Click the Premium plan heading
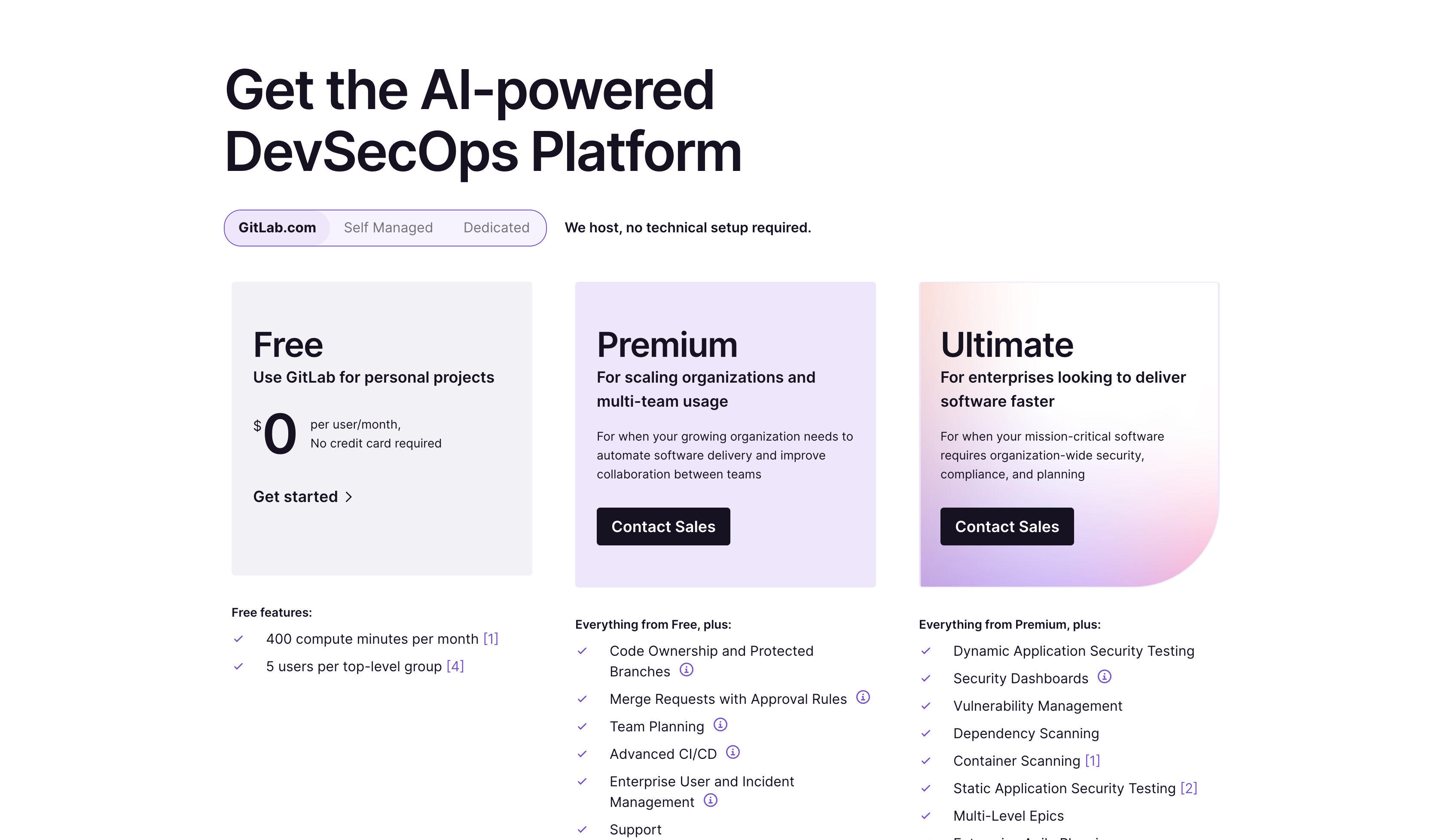The height and width of the screenshot is (840, 1450). pos(667,344)
